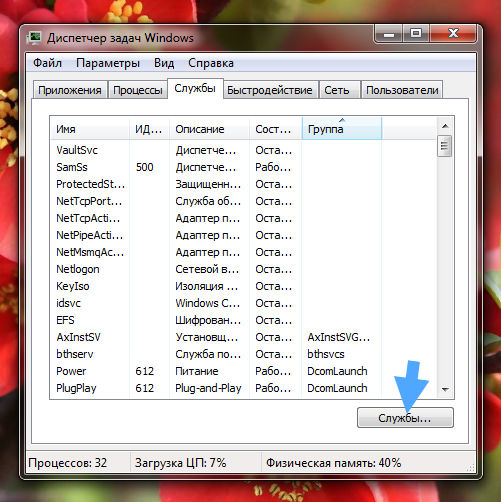Click the vertical scrollbar thumb
The height and width of the screenshot is (502, 501).
click(444, 146)
